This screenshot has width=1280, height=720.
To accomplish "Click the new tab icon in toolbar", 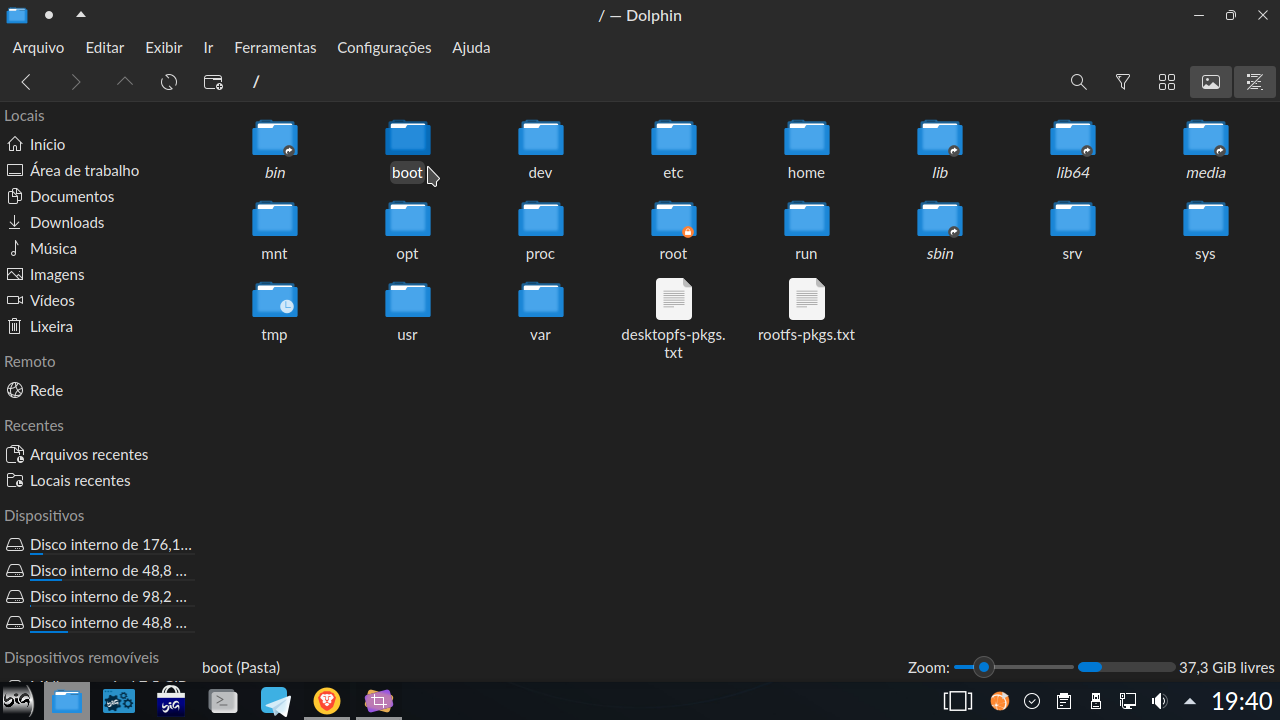I will tap(213, 82).
